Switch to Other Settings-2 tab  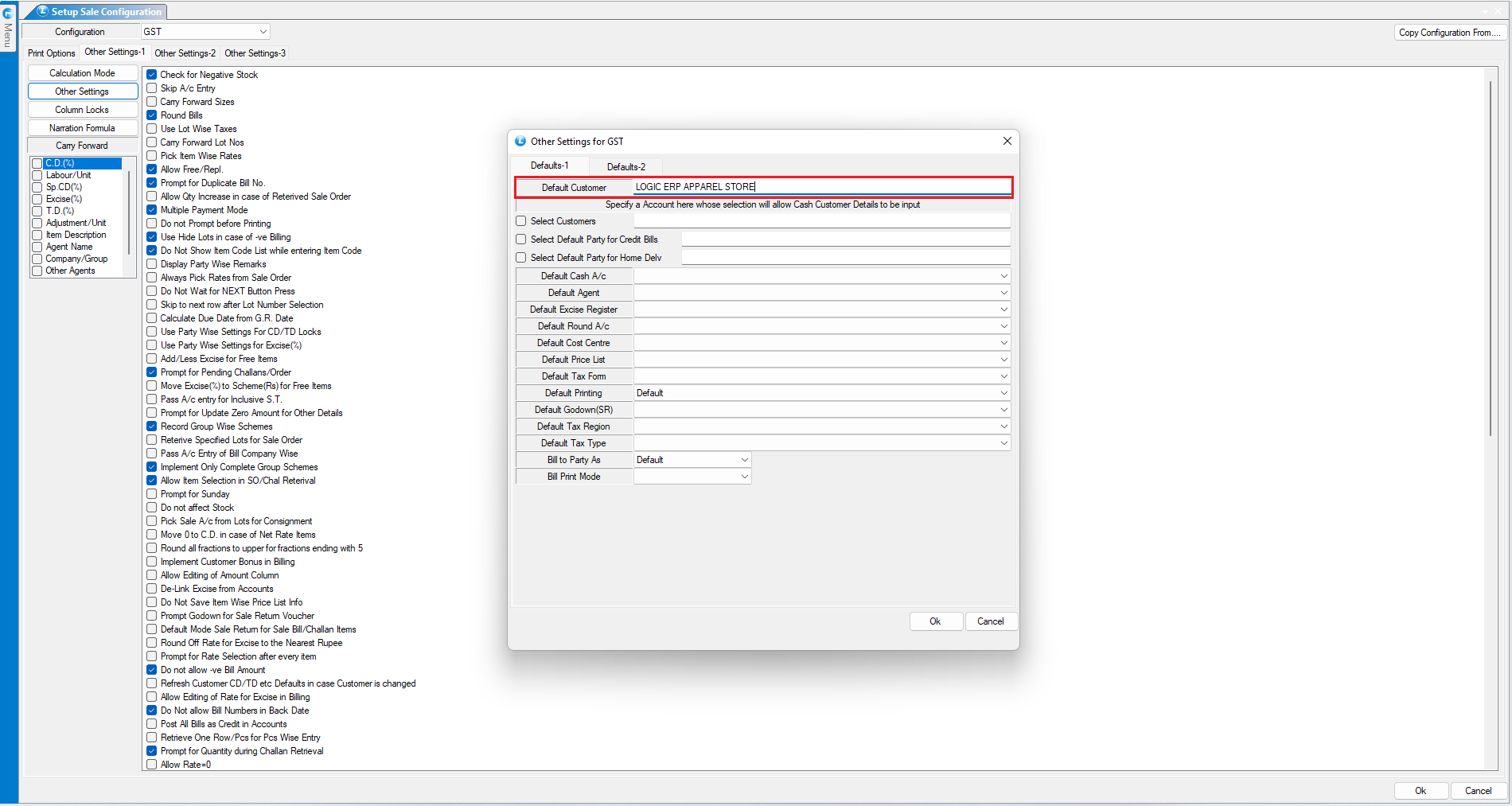click(185, 53)
